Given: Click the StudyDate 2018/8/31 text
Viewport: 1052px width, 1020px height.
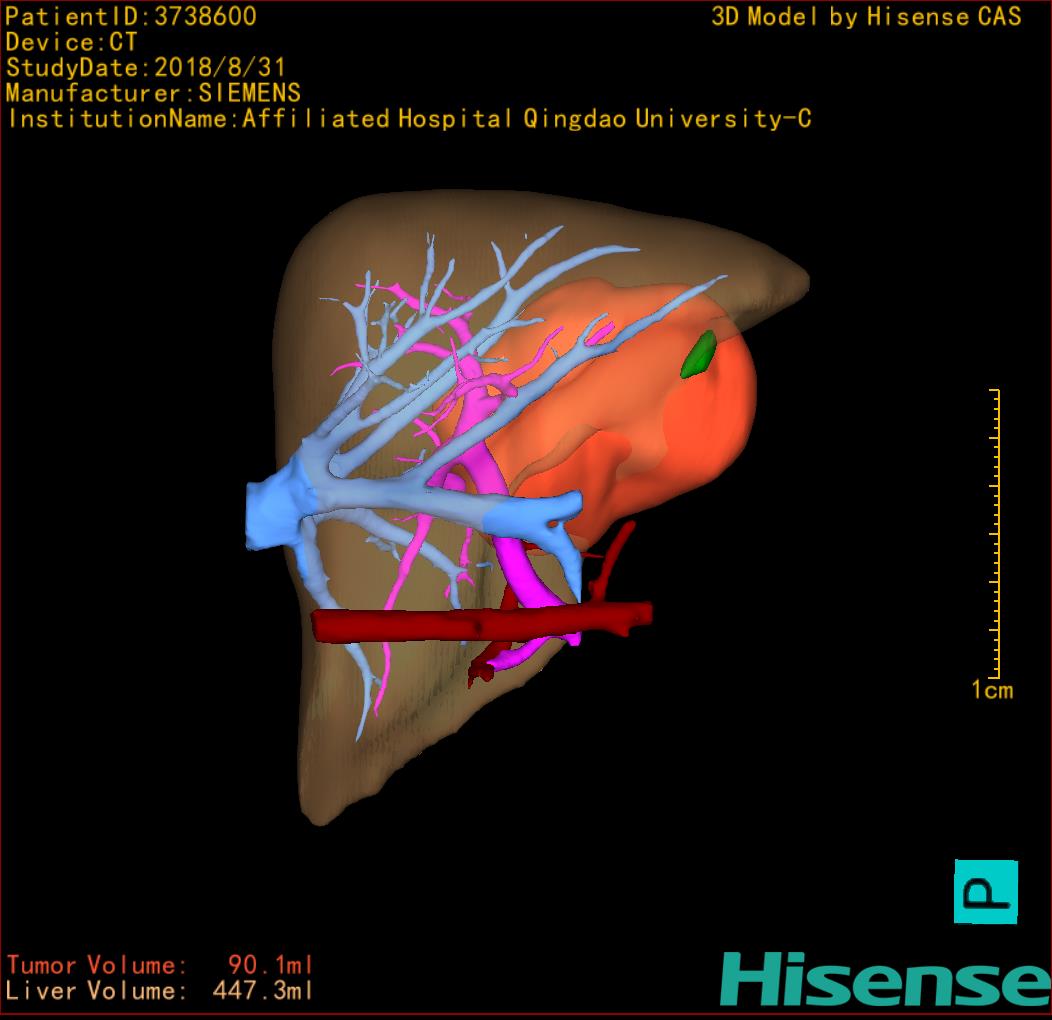Looking at the screenshot, I should point(146,68).
